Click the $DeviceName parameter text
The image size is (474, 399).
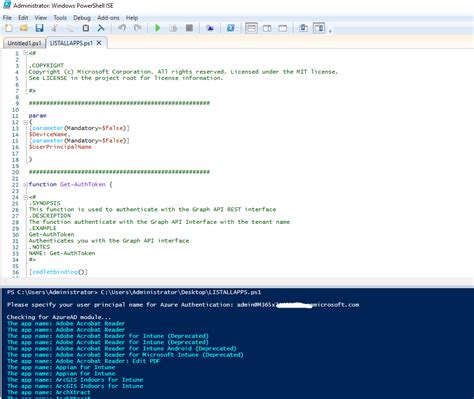tap(49, 134)
